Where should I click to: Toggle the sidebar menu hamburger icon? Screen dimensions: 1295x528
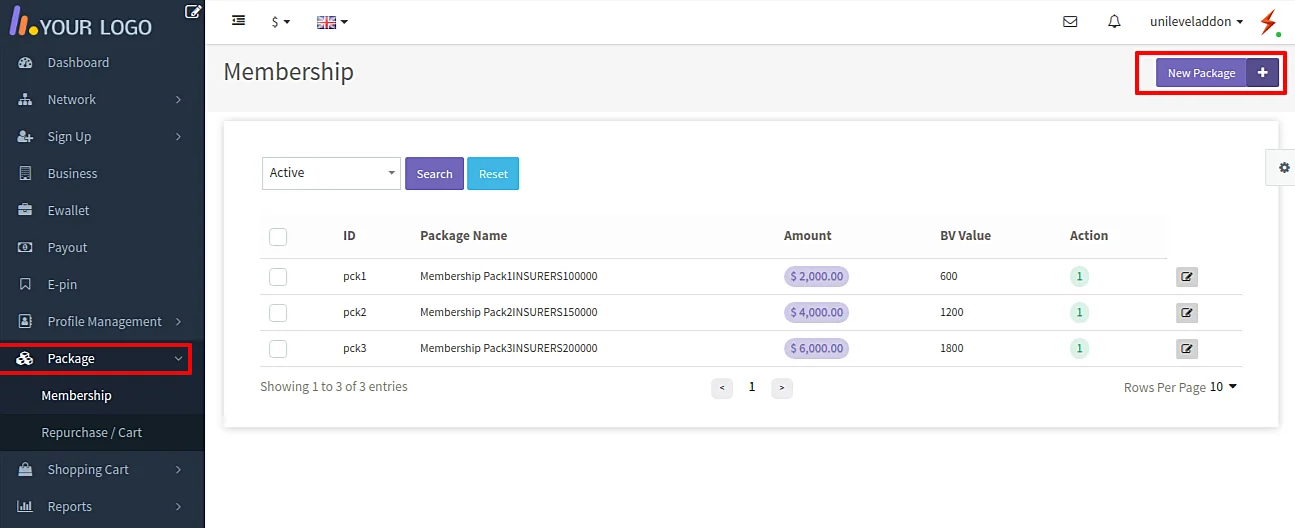coord(238,20)
